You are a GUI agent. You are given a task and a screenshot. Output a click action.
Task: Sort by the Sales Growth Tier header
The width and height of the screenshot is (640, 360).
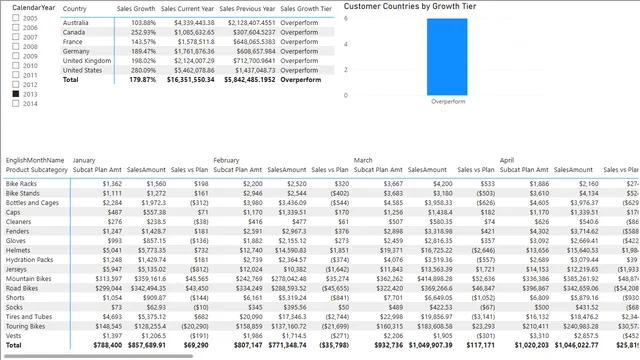pos(306,9)
